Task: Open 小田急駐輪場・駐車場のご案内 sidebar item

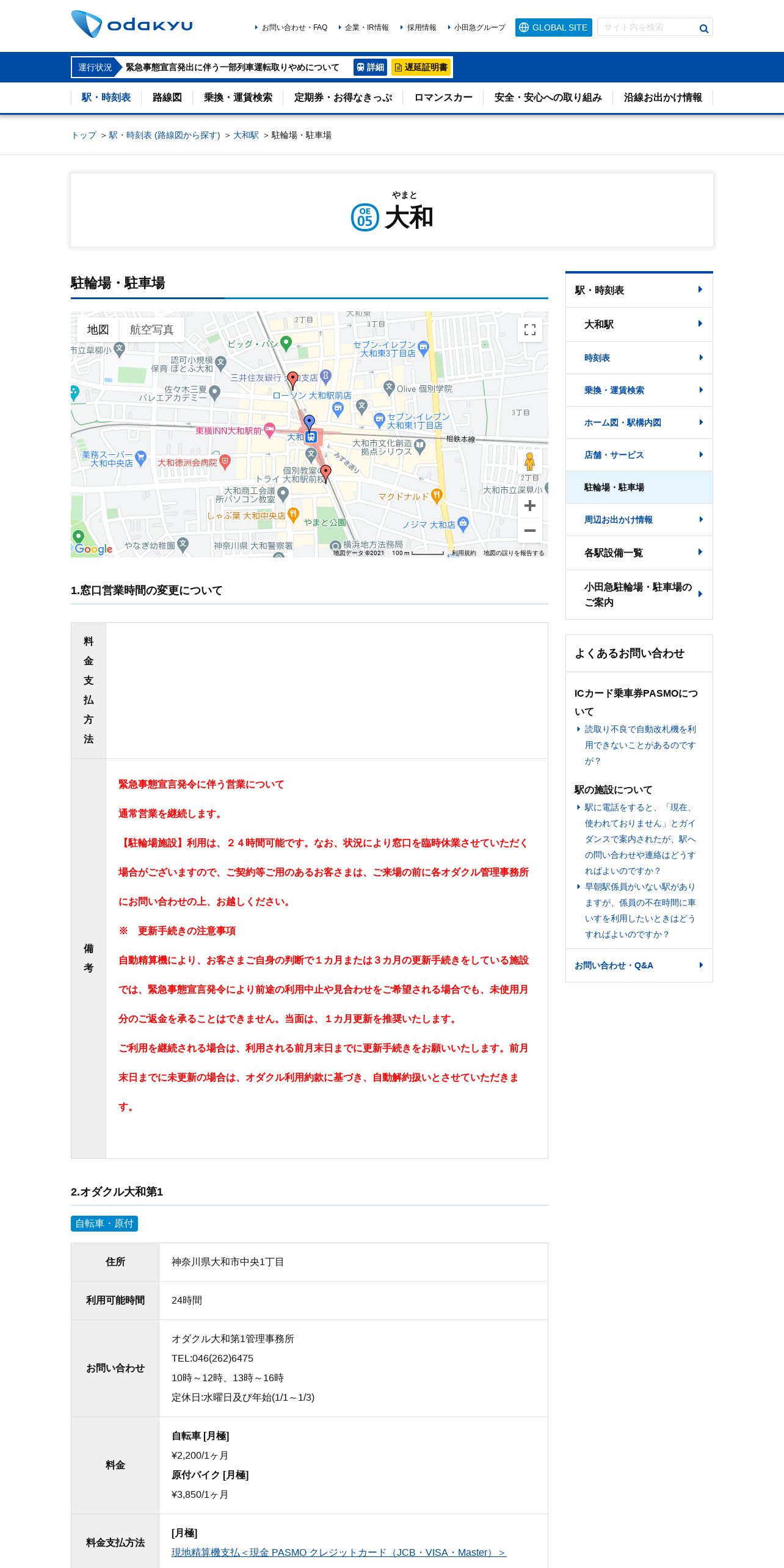Action: [x=639, y=594]
